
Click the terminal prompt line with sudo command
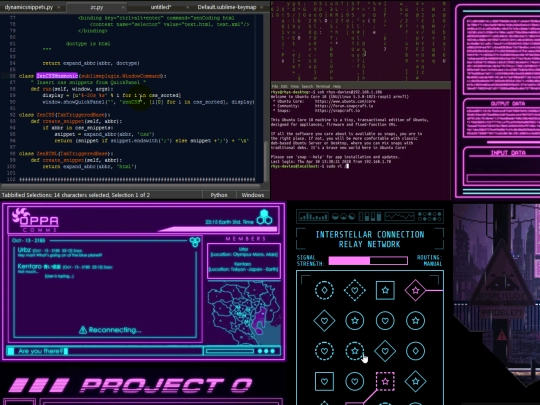point(310,166)
